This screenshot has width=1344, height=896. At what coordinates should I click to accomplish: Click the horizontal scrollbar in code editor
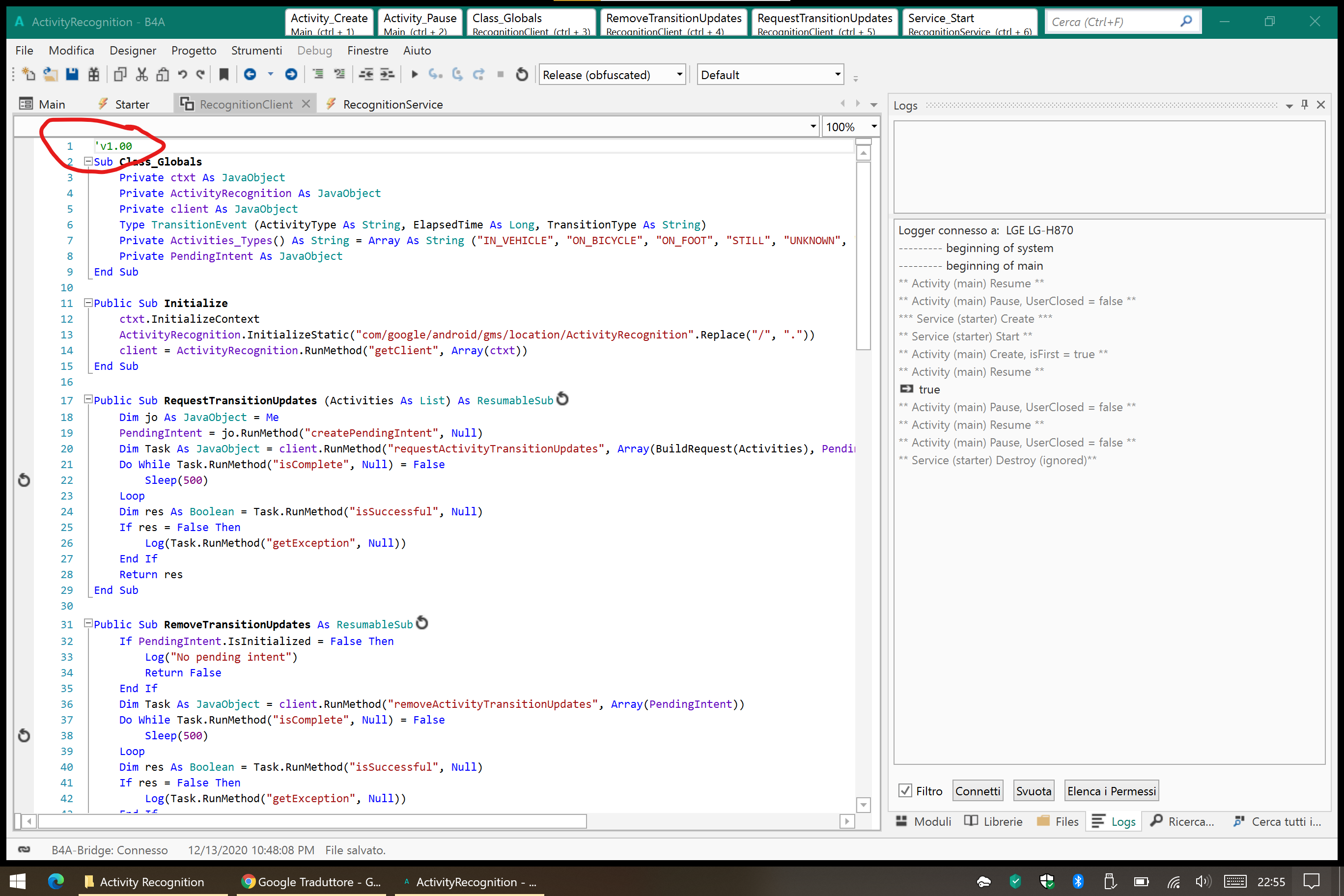pyautogui.click(x=311, y=821)
